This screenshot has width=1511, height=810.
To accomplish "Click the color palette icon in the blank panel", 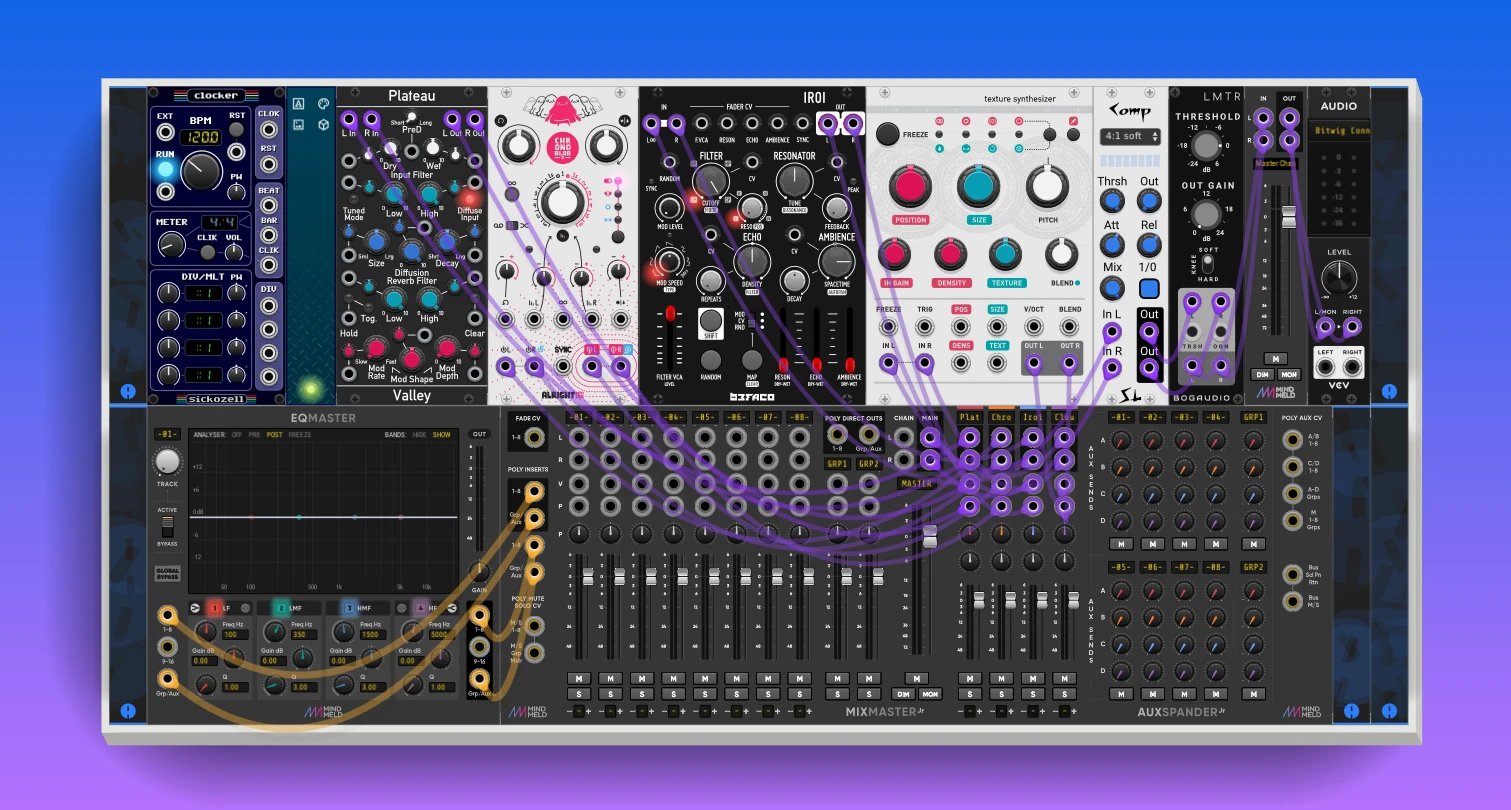I will point(323,103).
